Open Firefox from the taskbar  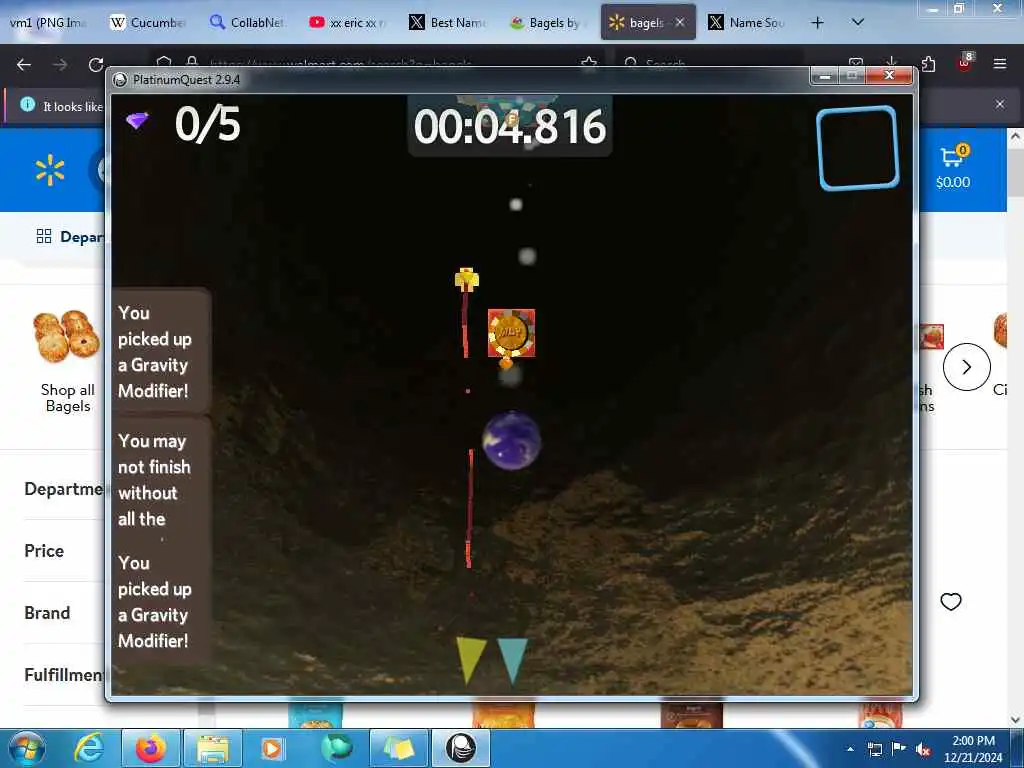[x=150, y=748]
